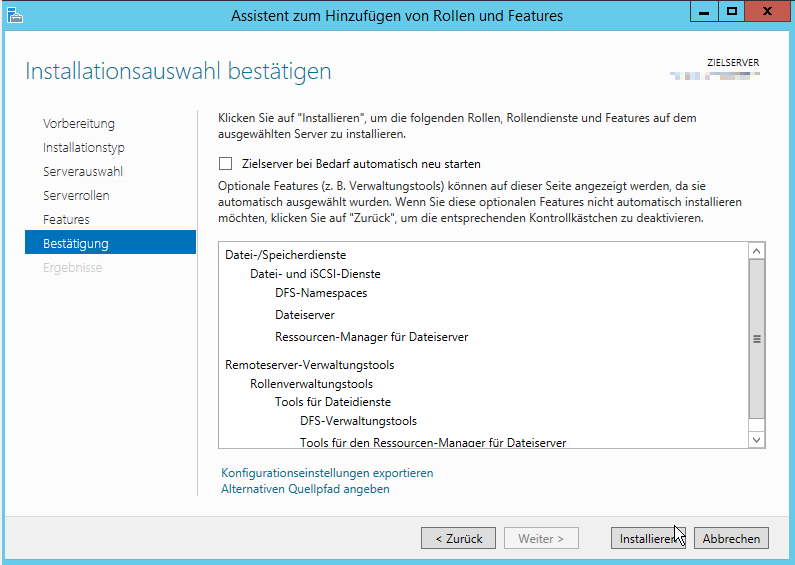Viewport: 795px width, 565px height.
Task: Select the Features step in the sidebar
Action: point(66,220)
